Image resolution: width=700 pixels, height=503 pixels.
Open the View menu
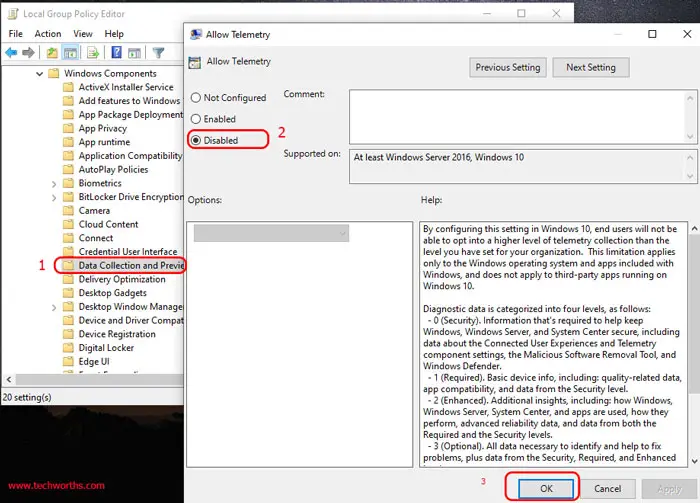coord(84,33)
